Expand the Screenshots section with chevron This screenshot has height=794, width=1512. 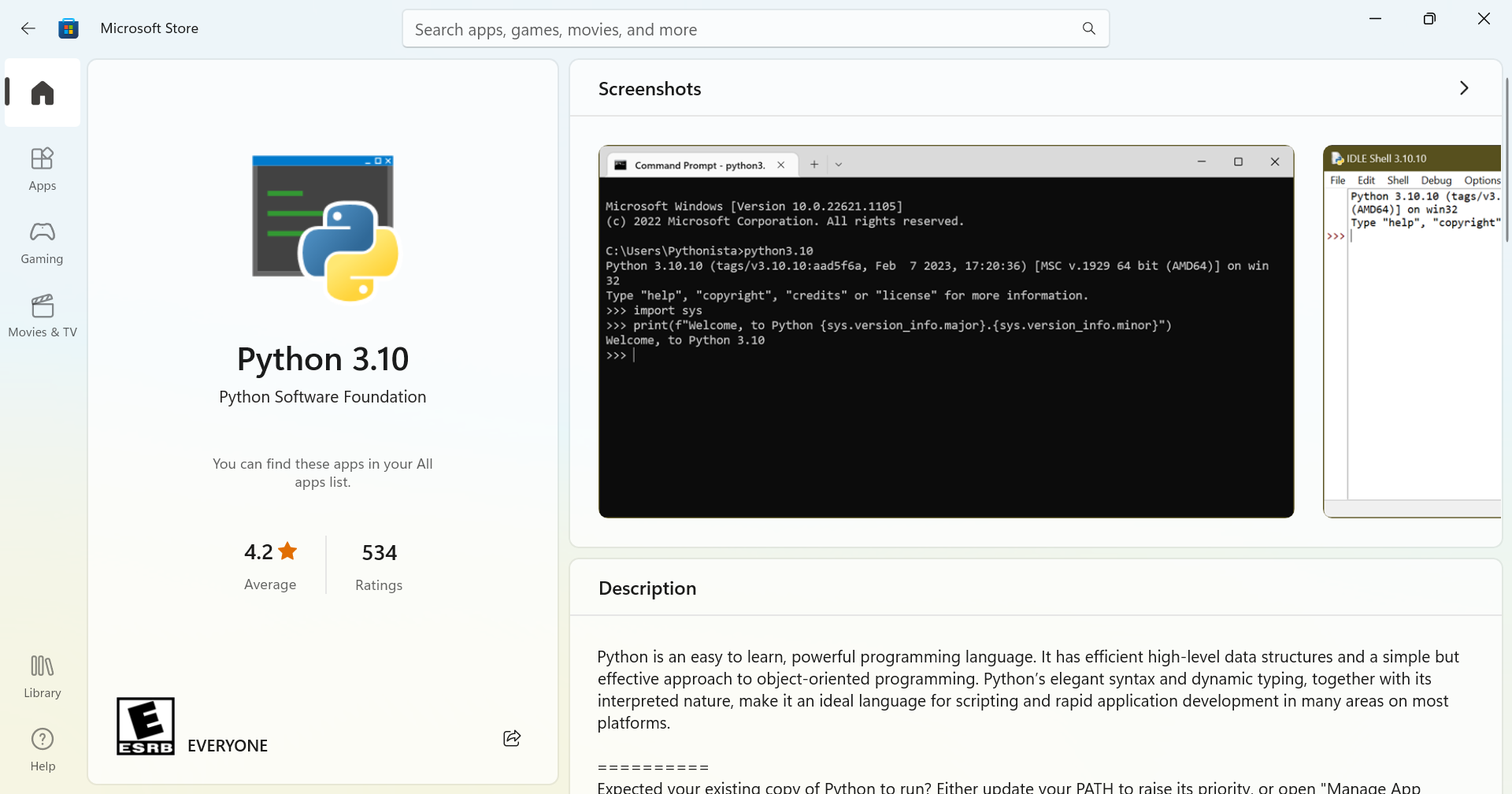1464,88
